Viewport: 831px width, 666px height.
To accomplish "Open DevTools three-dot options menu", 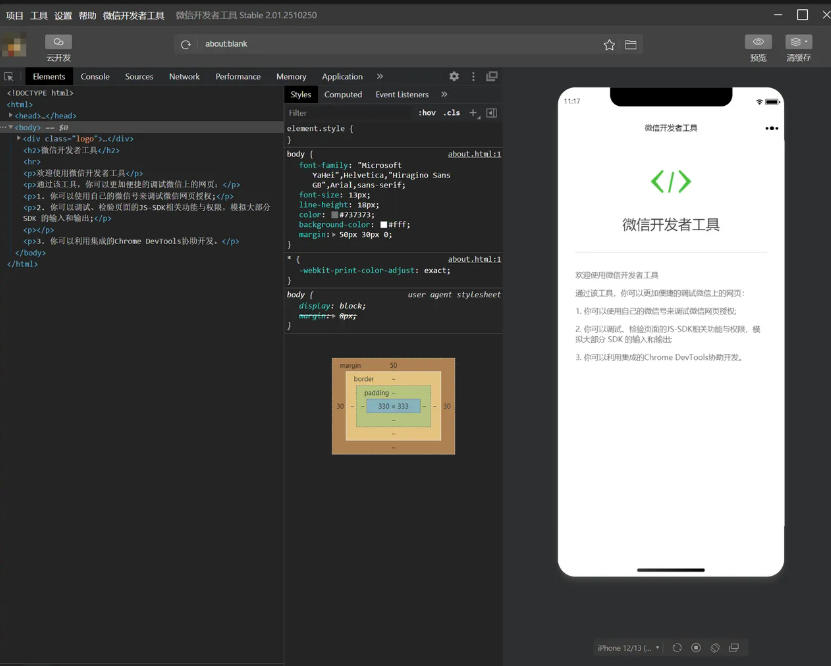I will click(x=473, y=76).
